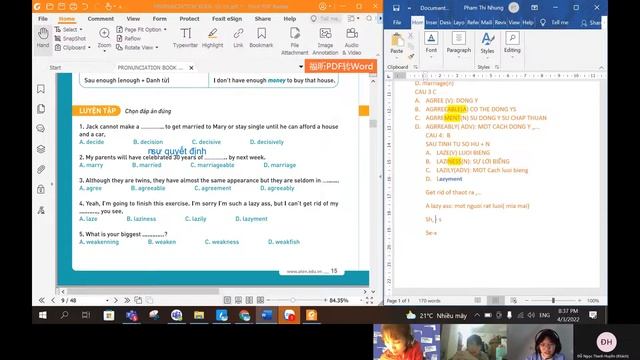
Task: Adjust the Foxit zoom slider
Action: [293, 300]
